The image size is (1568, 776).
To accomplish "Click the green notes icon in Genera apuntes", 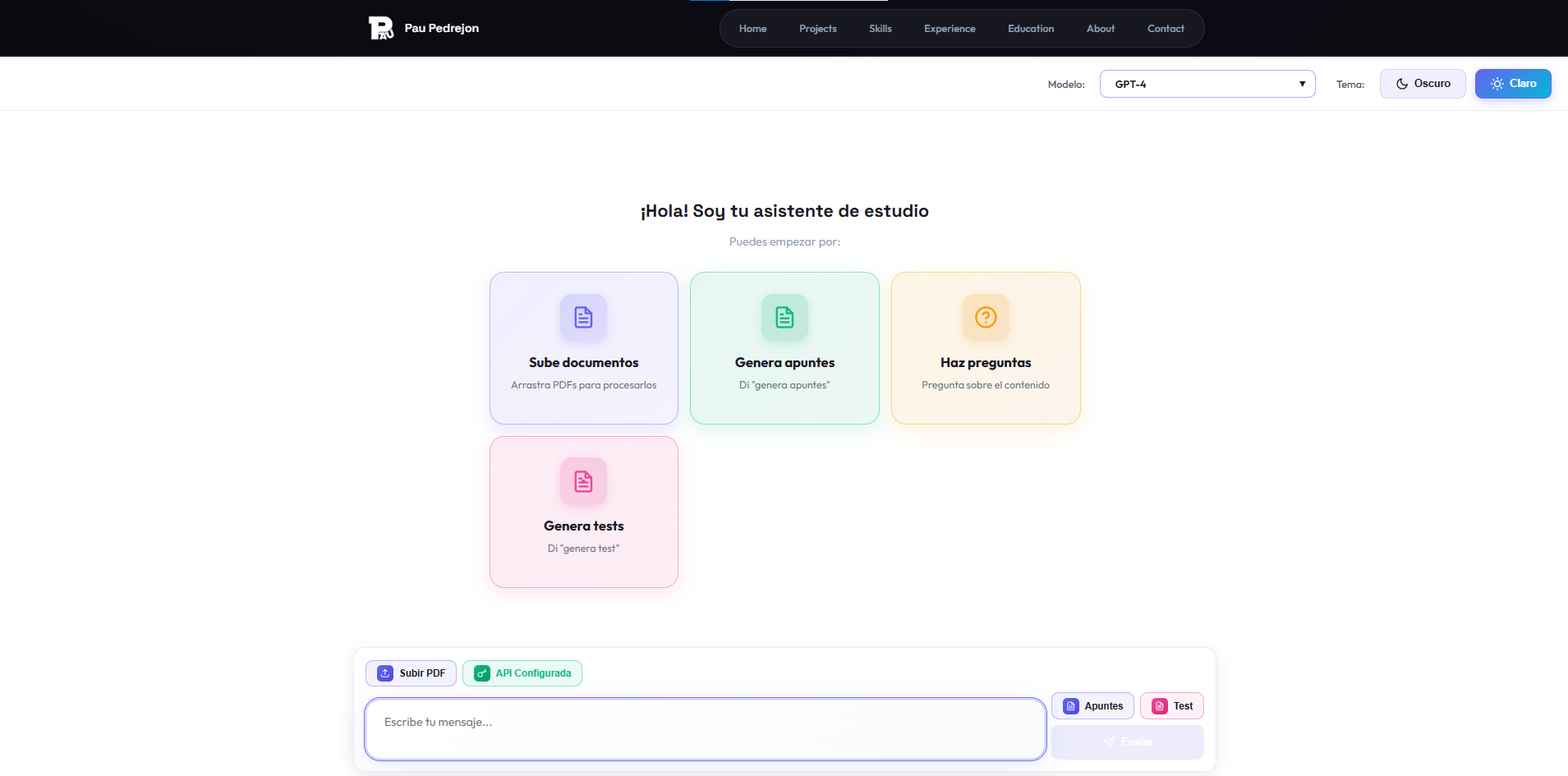I will pos(784,317).
